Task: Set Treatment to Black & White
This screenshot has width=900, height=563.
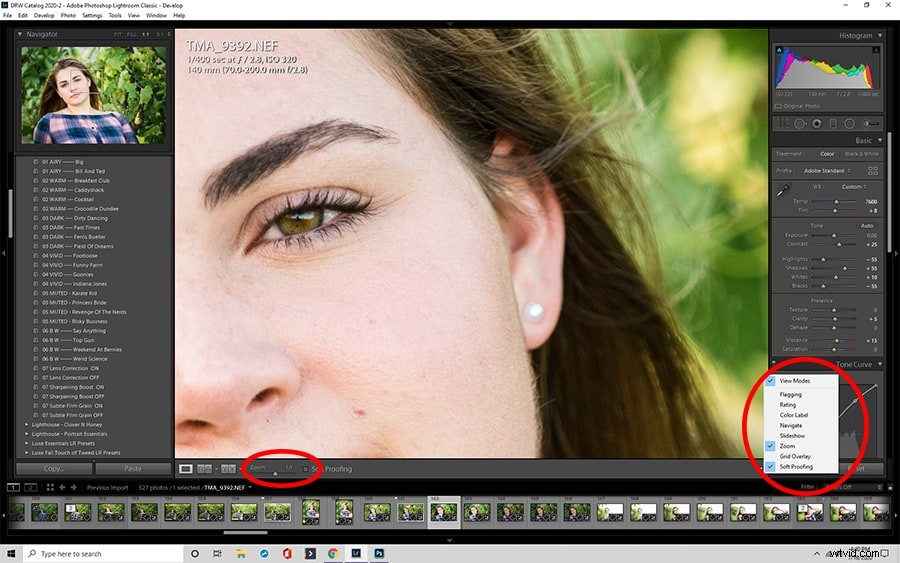Action: (x=861, y=154)
